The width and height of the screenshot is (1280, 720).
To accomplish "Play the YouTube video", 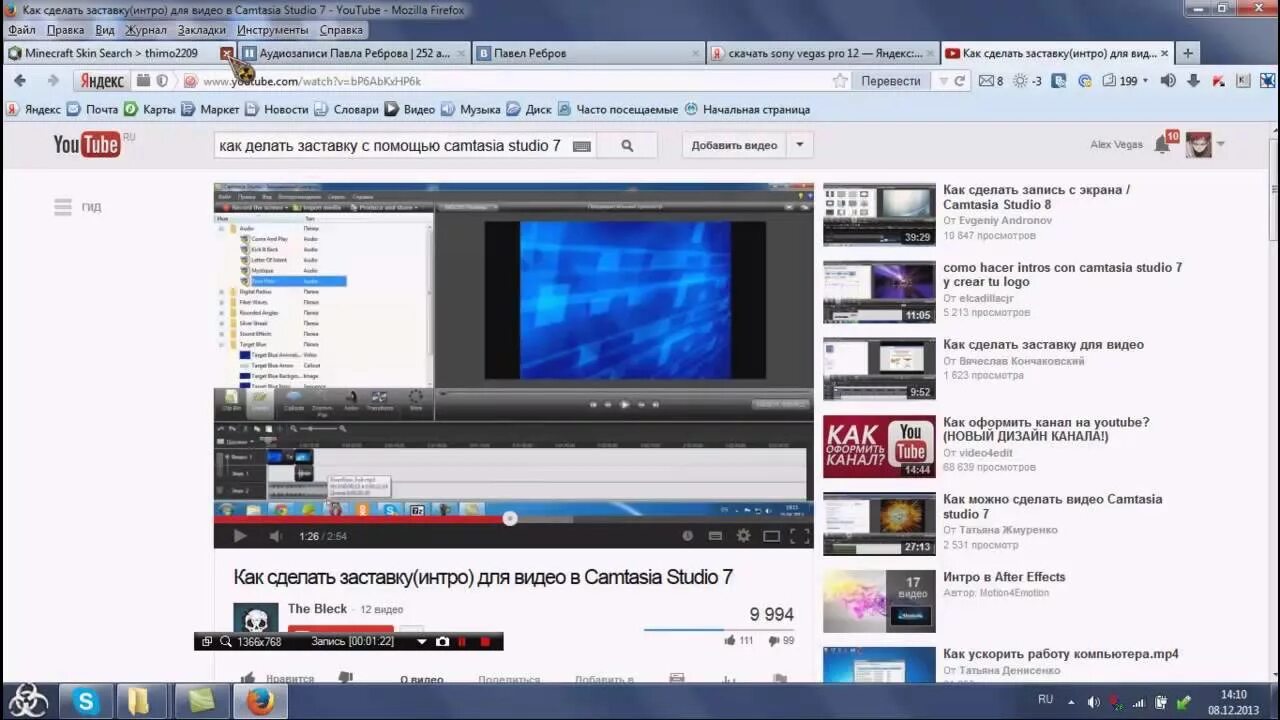I will click(240, 536).
